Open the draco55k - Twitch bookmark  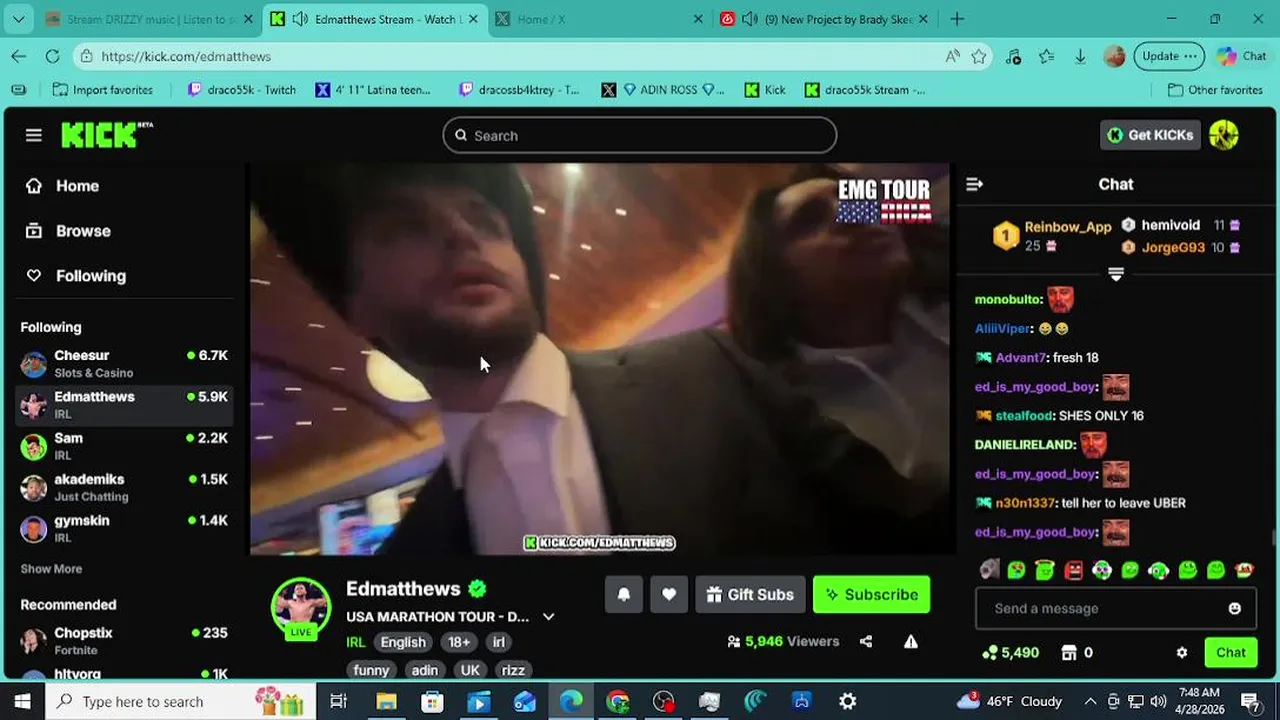tap(242, 90)
